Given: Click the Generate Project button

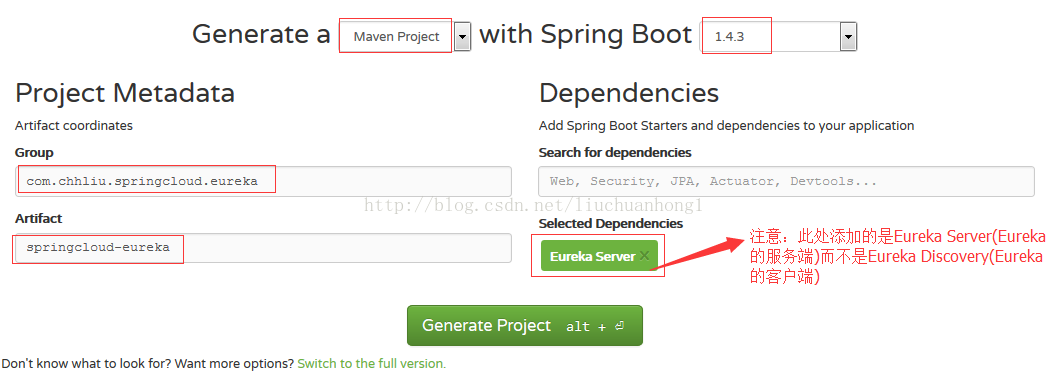Looking at the screenshot, I should (x=524, y=325).
